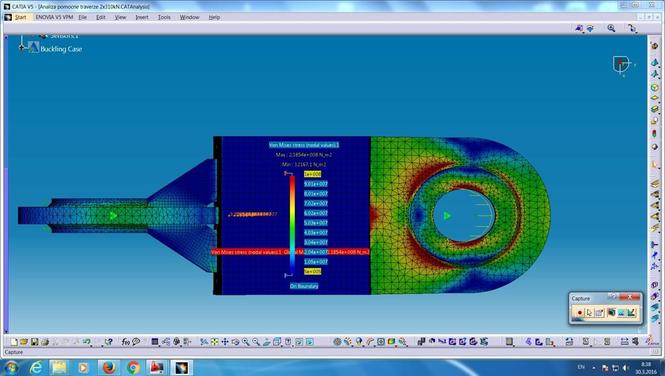This screenshot has height=376, width=665.
Task: Open the Insert menu
Action: click(x=142, y=17)
